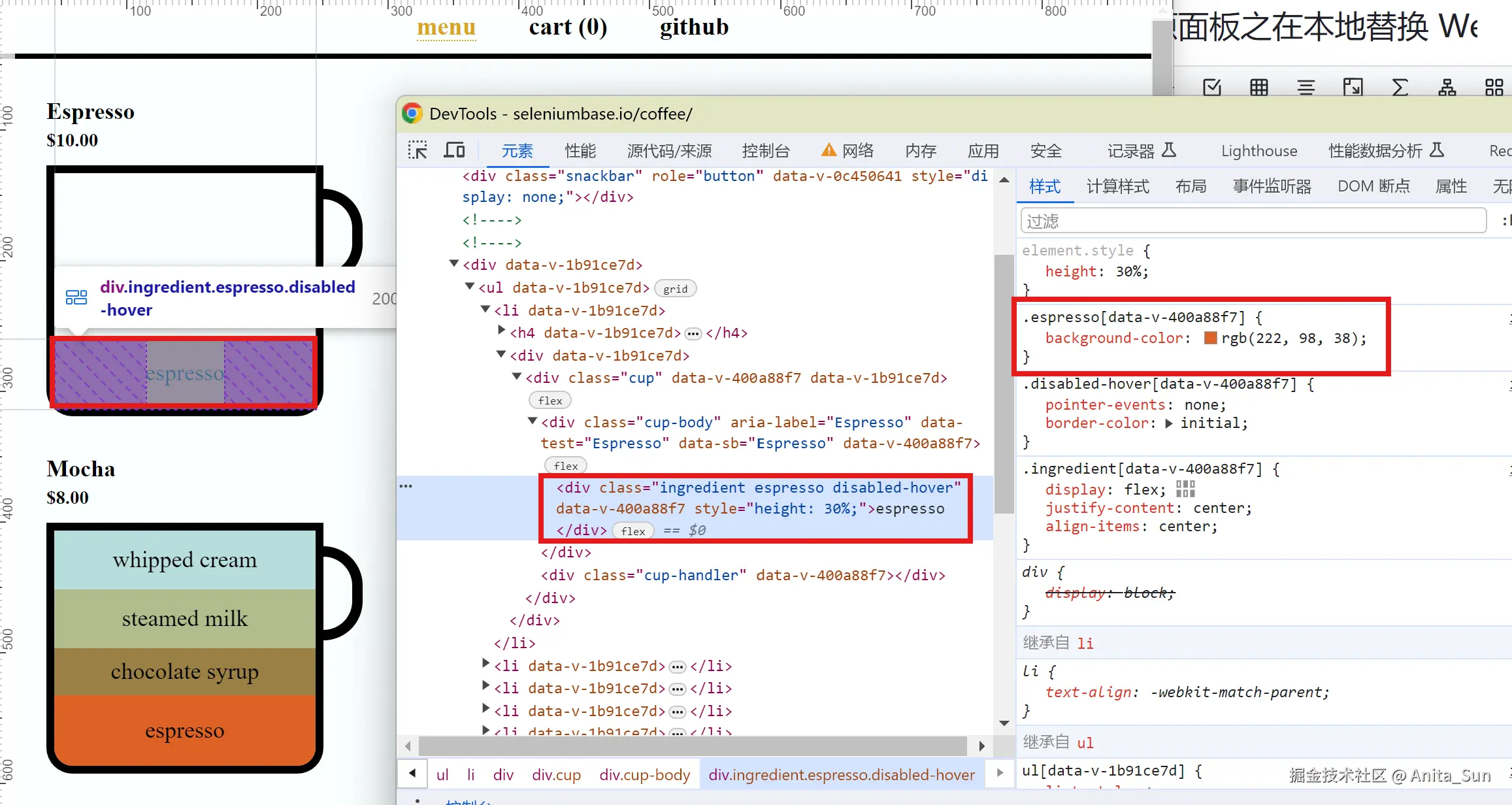Toggle the grid badge on the ul element
The width and height of the screenshot is (1512, 805).
point(675,289)
